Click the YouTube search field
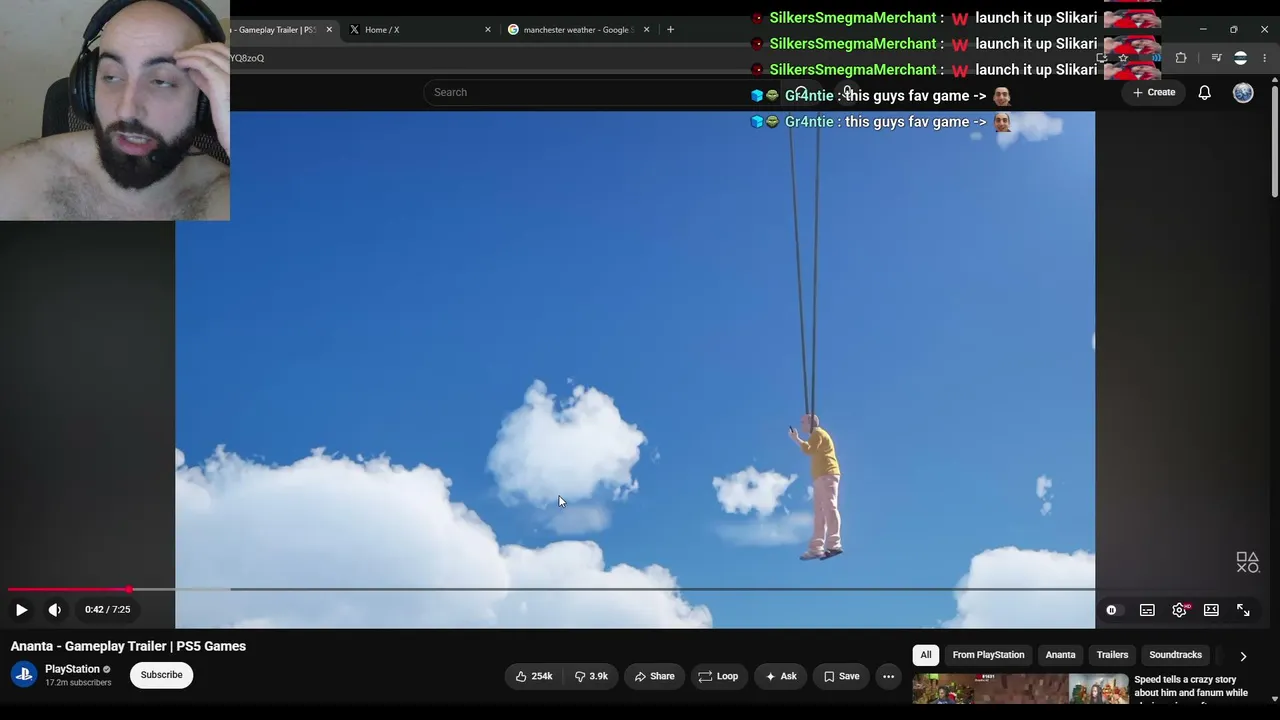The height and width of the screenshot is (720, 1280). (x=600, y=92)
